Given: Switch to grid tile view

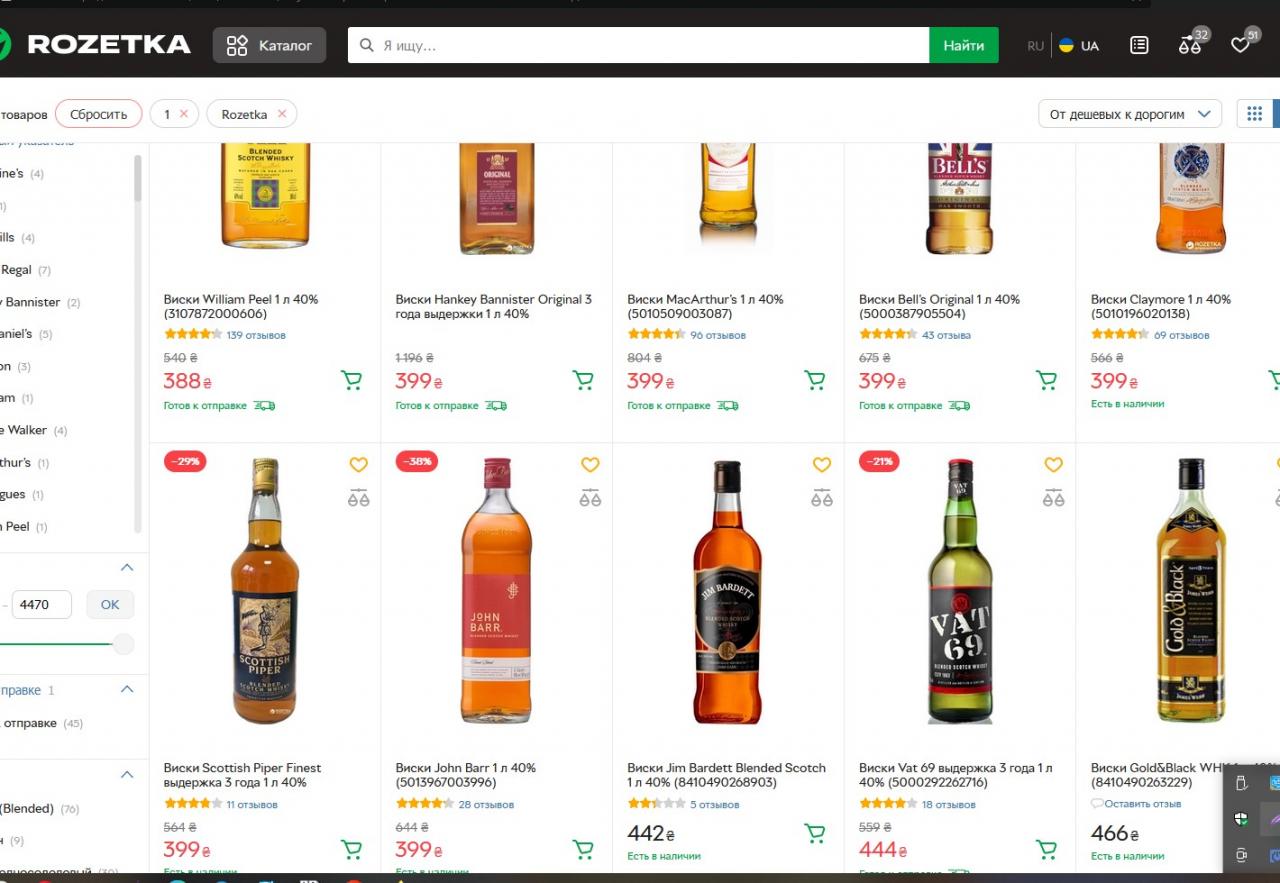Looking at the screenshot, I should 1254,114.
